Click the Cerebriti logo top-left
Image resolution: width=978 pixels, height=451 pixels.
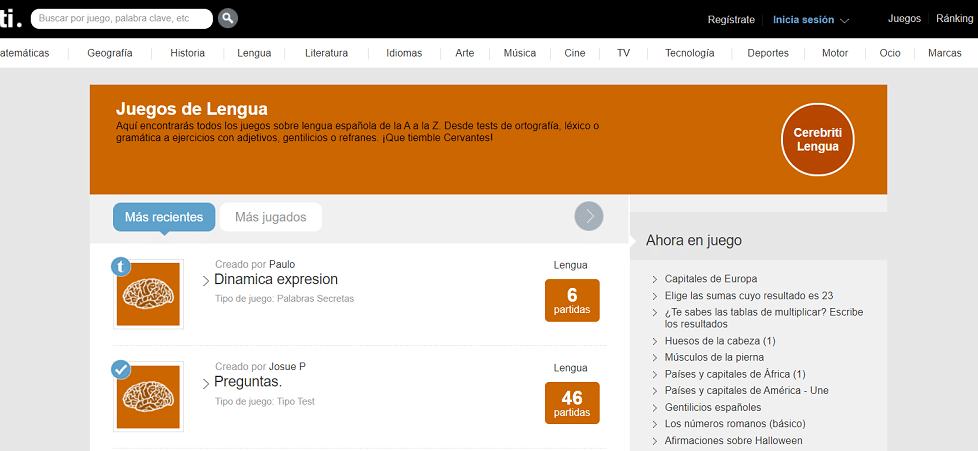tap(11, 17)
